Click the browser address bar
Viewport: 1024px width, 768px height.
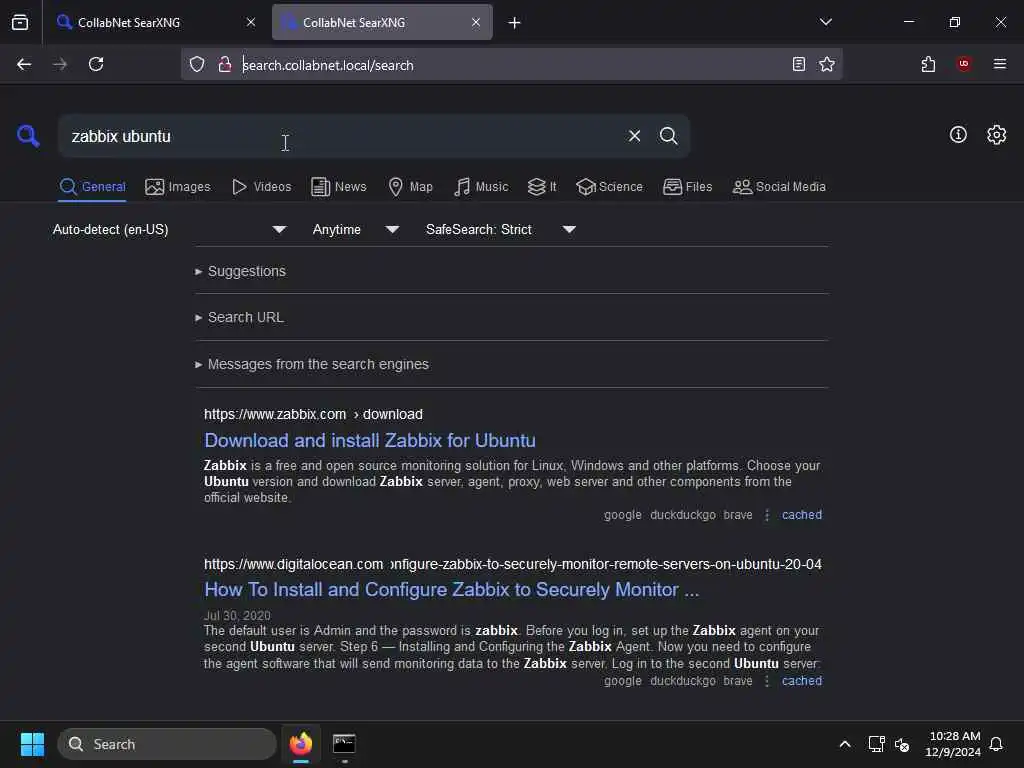coord(513,65)
